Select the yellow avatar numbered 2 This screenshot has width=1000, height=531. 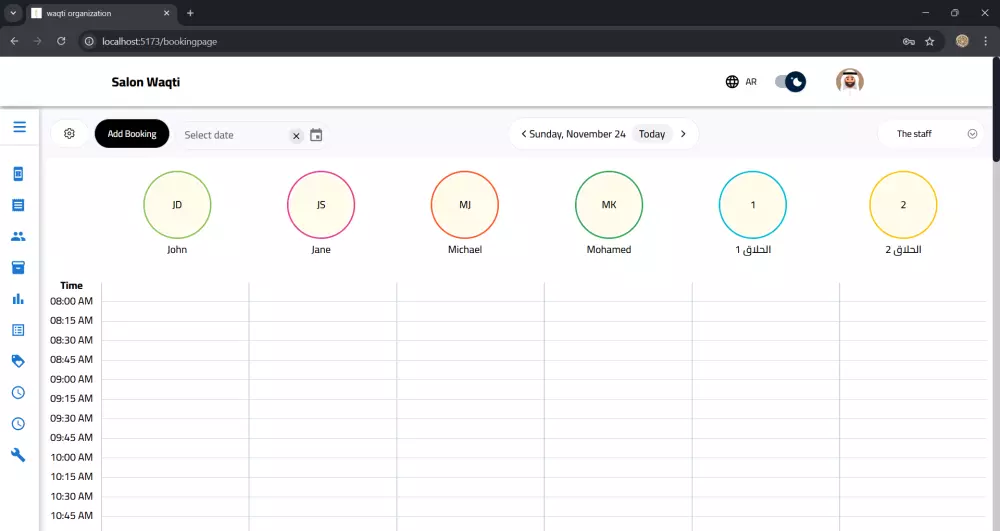pyautogui.click(x=903, y=205)
